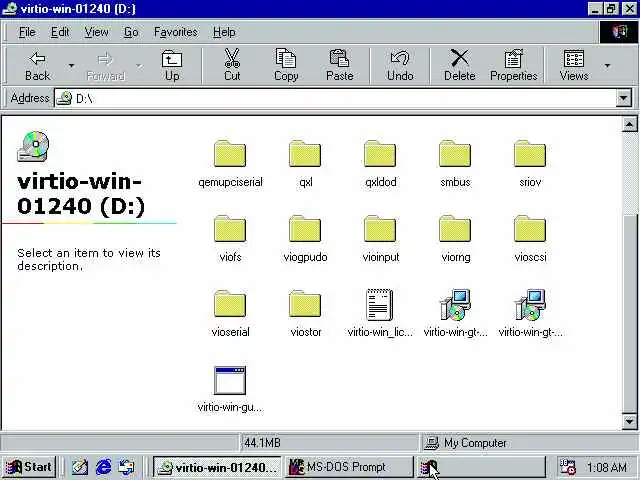The height and width of the screenshot is (480, 640).
Task: Go up one folder level with Up
Action: [172, 66]
